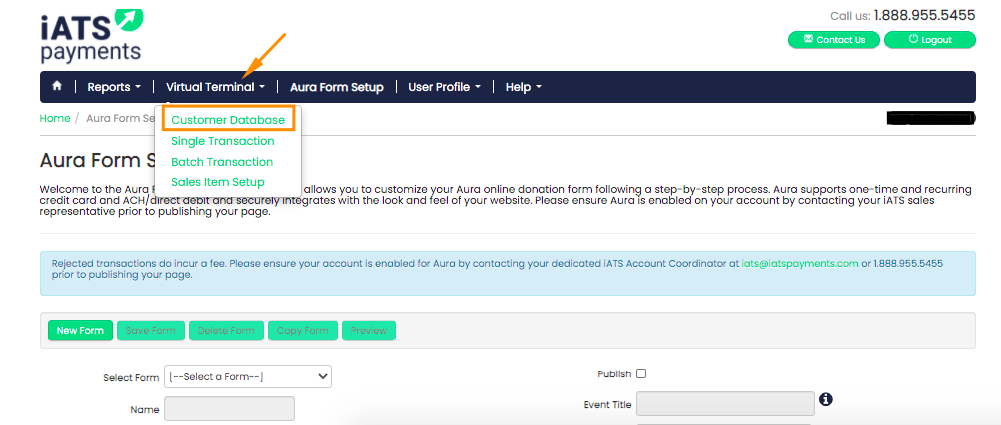
Task: Choose Sales Item Setup from the menu
Action: point(218,183)
